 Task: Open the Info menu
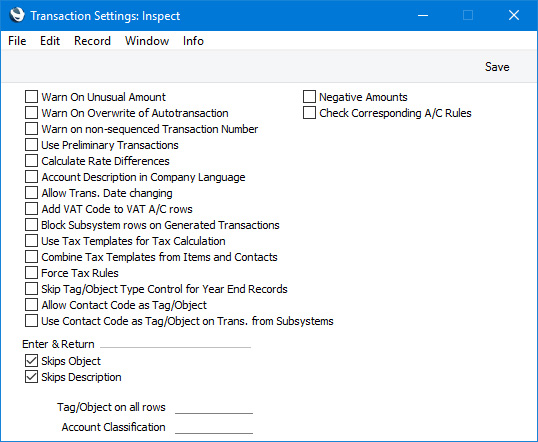[x=193, y=41]
